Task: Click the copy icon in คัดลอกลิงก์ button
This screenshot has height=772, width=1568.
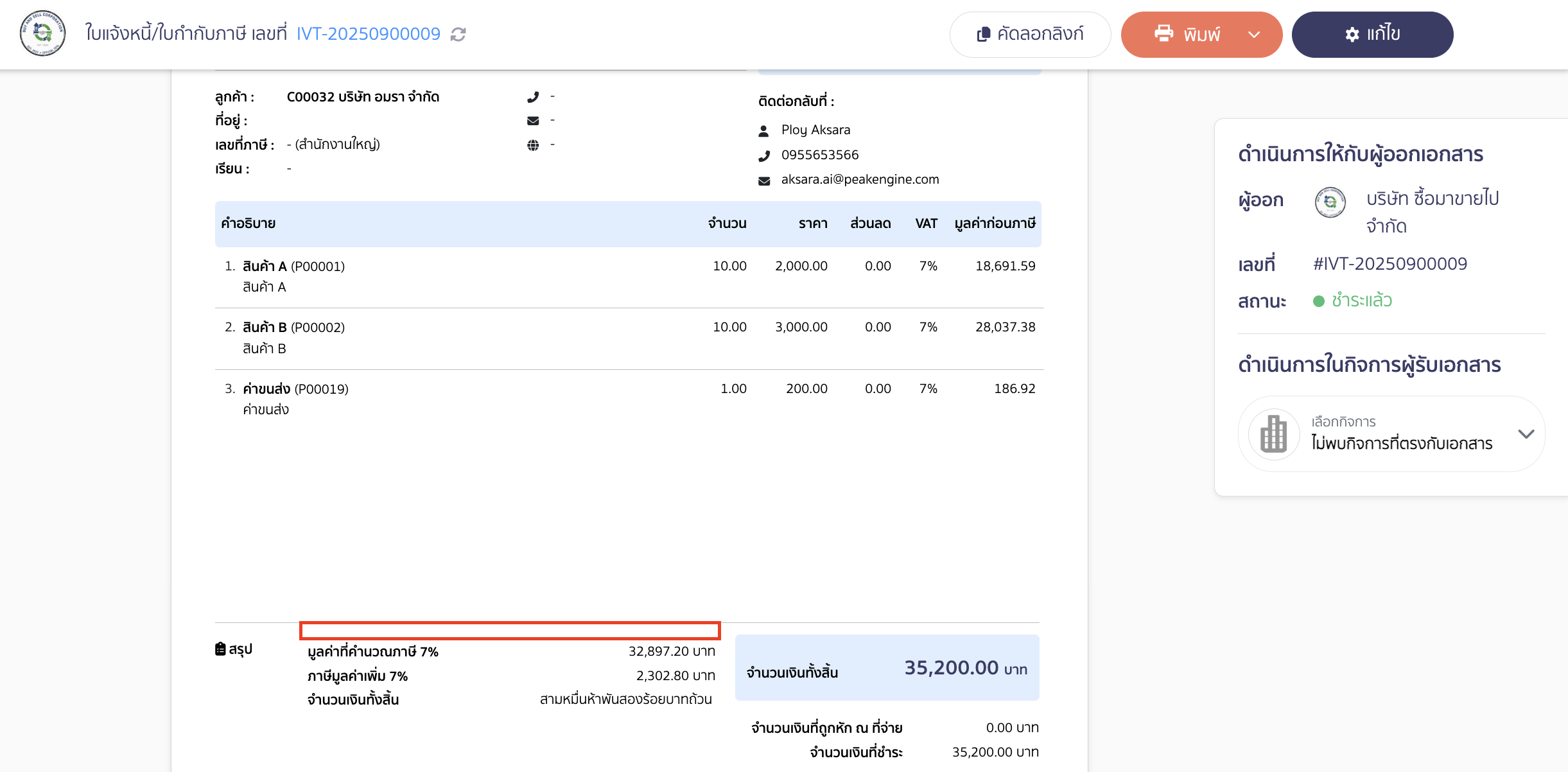Action: (x=983, y=34)
